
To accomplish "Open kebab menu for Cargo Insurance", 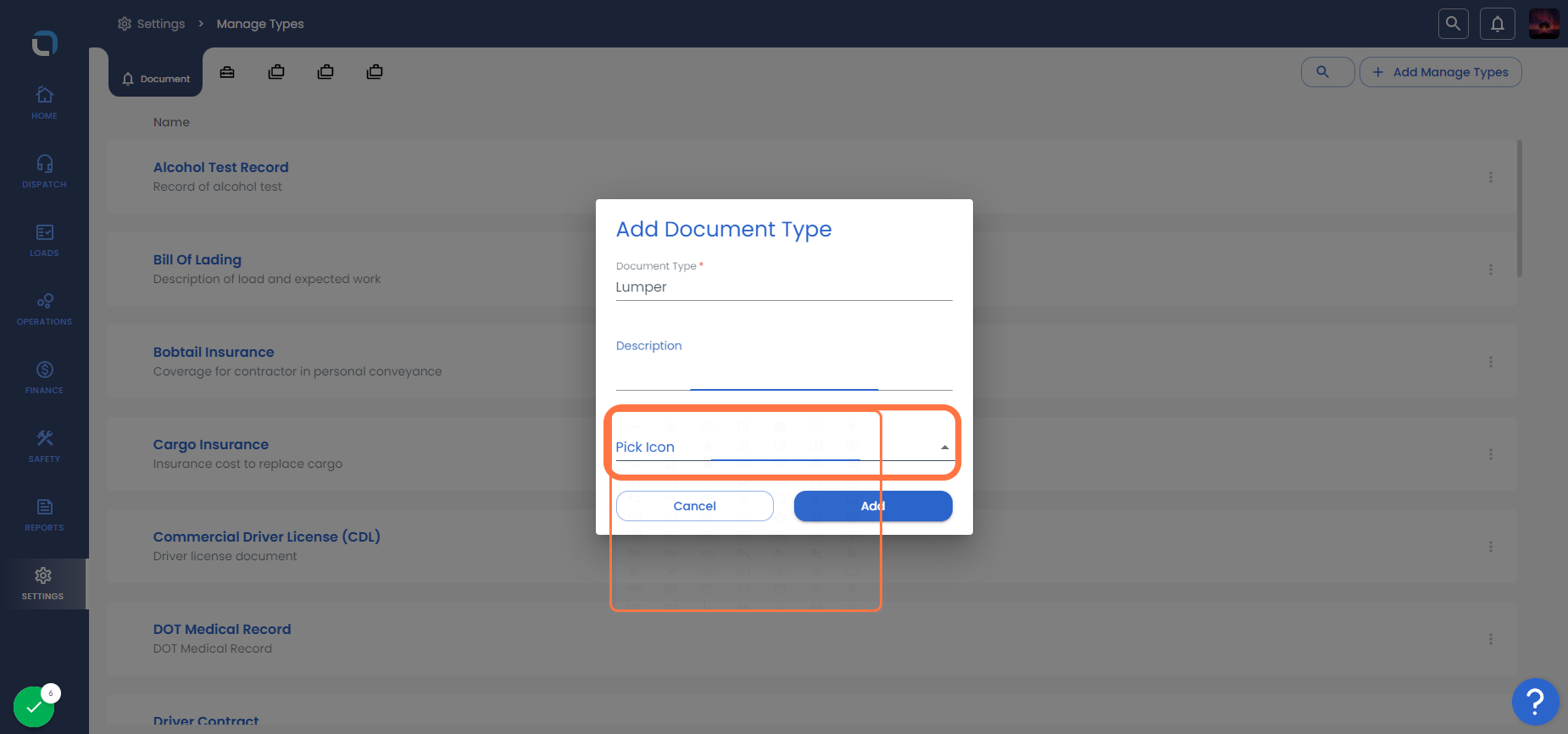I will point(1490,454).
